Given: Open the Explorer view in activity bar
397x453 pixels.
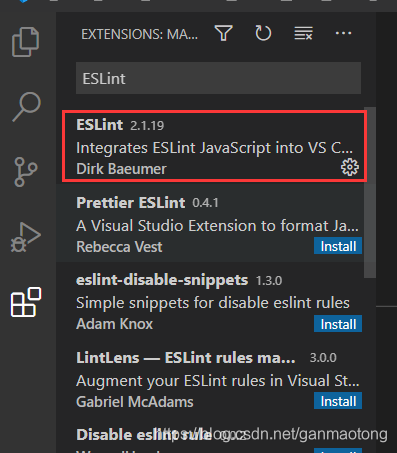Looking at the screenshot, I should pos(26,42).
